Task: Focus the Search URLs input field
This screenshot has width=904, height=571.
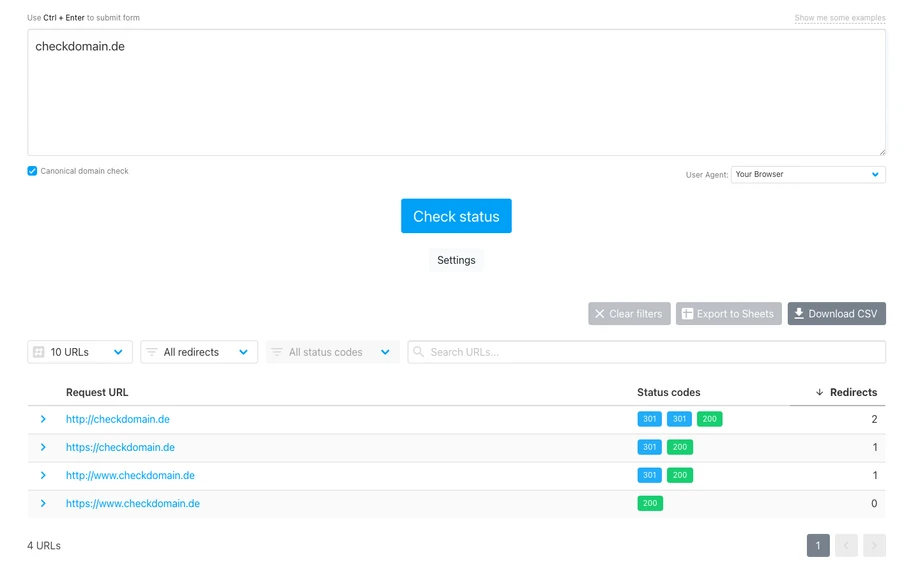Action: pos(650,352)
